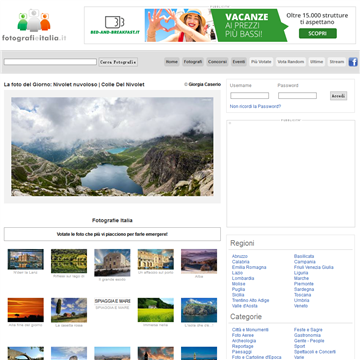Click the photo search text field
The image size is (360, 360).
coord(50,62)
